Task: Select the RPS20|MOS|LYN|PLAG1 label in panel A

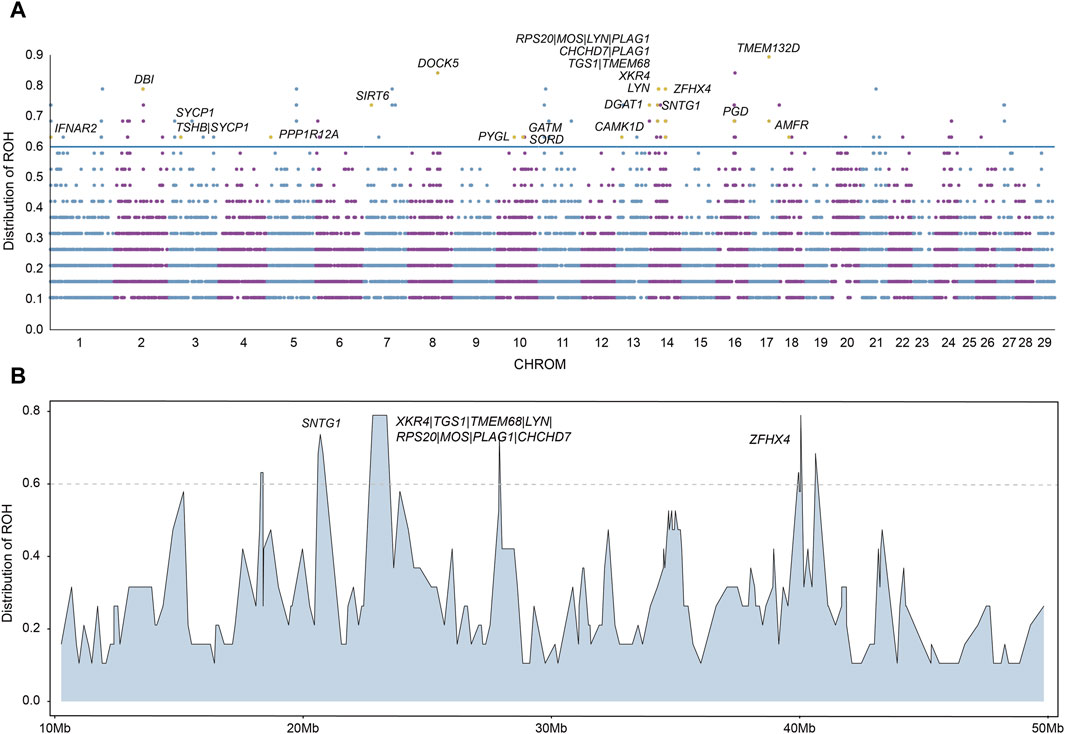Action: click(583, 39)
